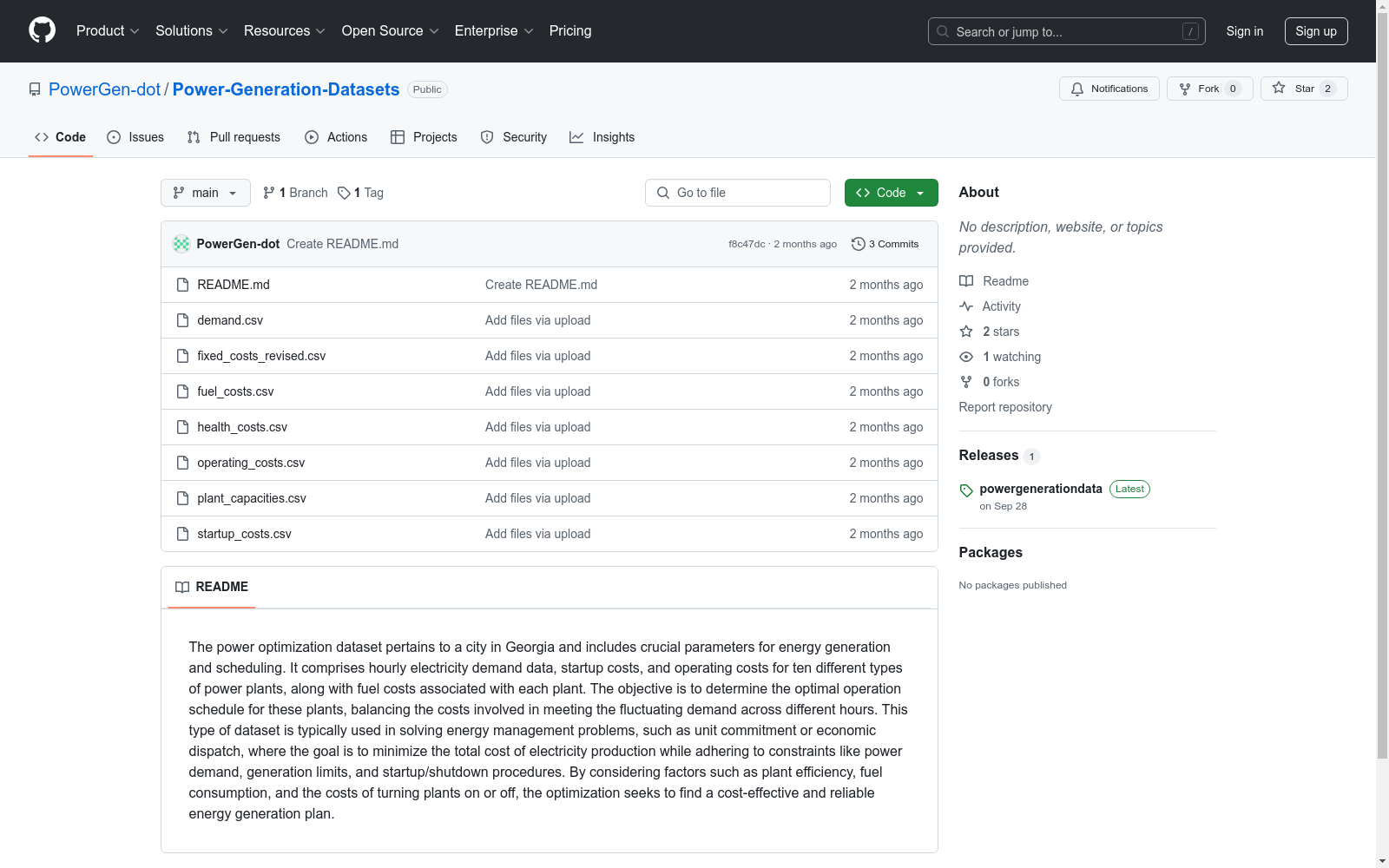Viewport: 1389px width, 868px height.
Task: Open the green Code dropdown
Action: [891, 193]
